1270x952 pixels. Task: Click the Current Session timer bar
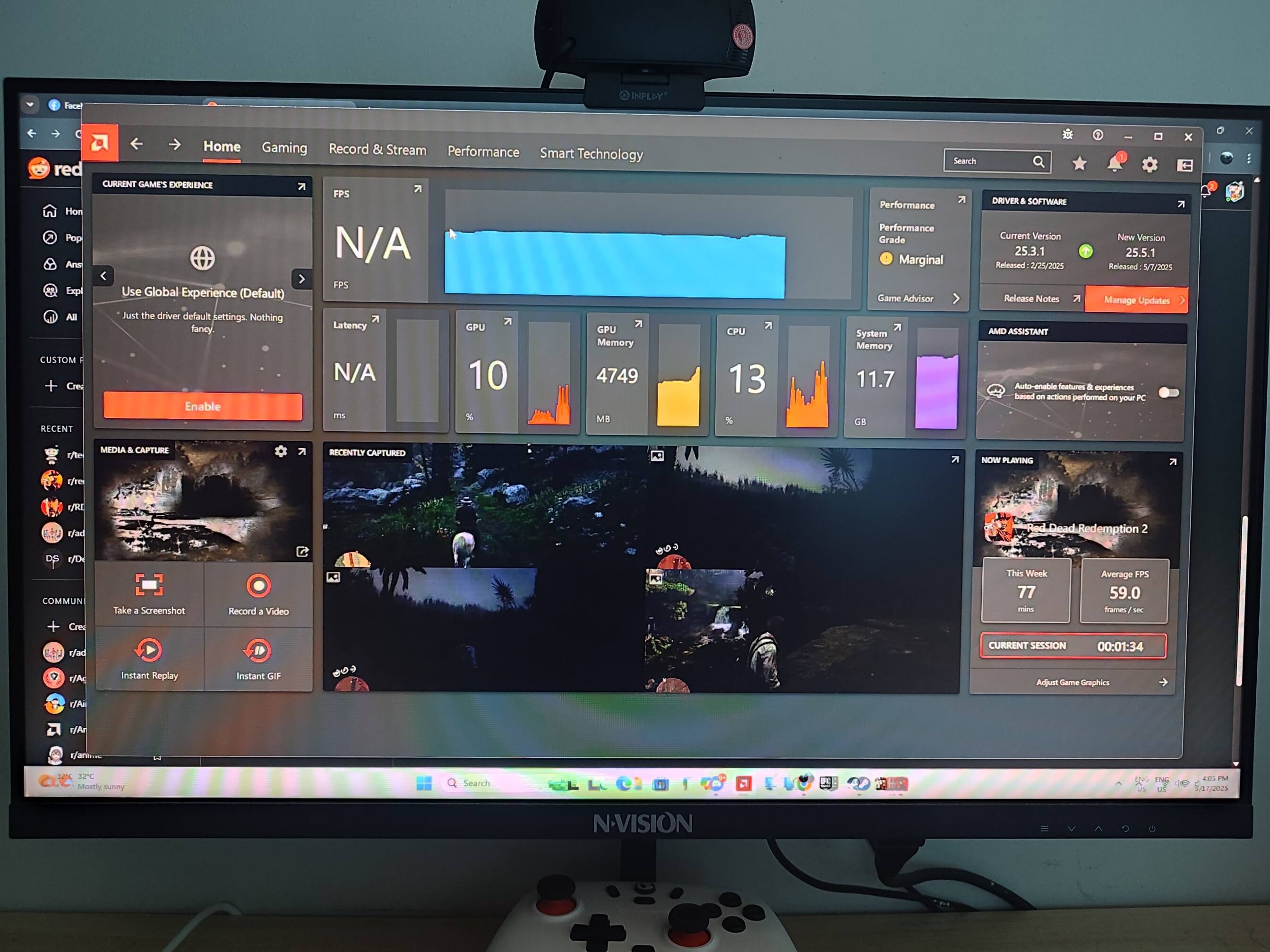[x=1073, y=647]
